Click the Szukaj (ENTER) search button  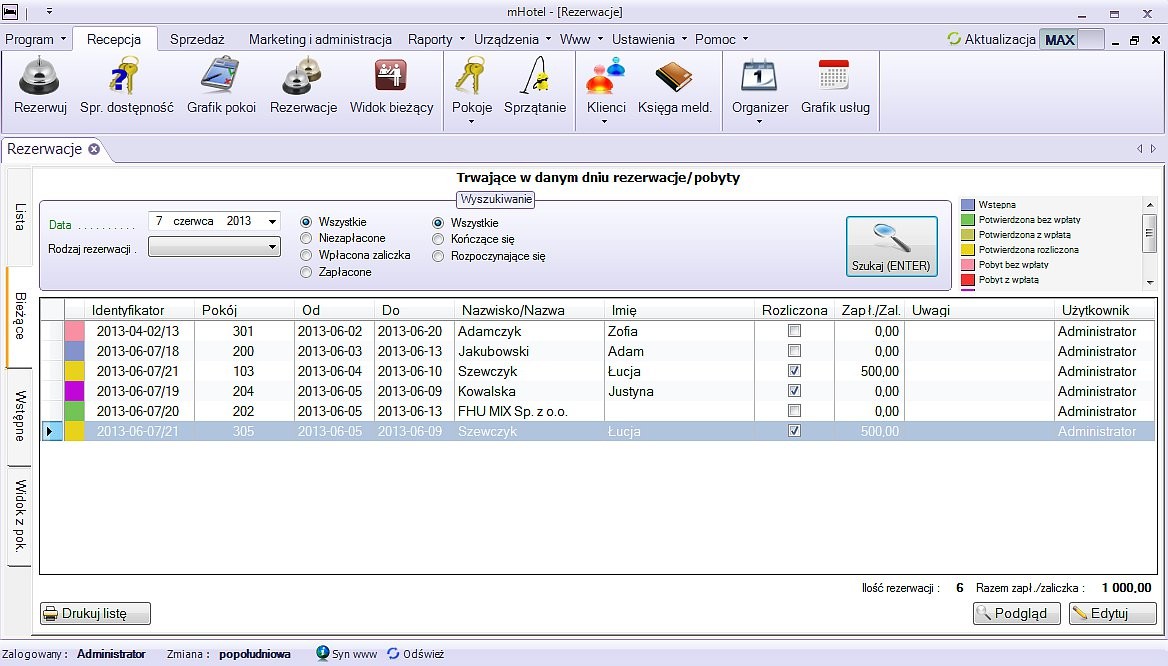coord(892,247)
